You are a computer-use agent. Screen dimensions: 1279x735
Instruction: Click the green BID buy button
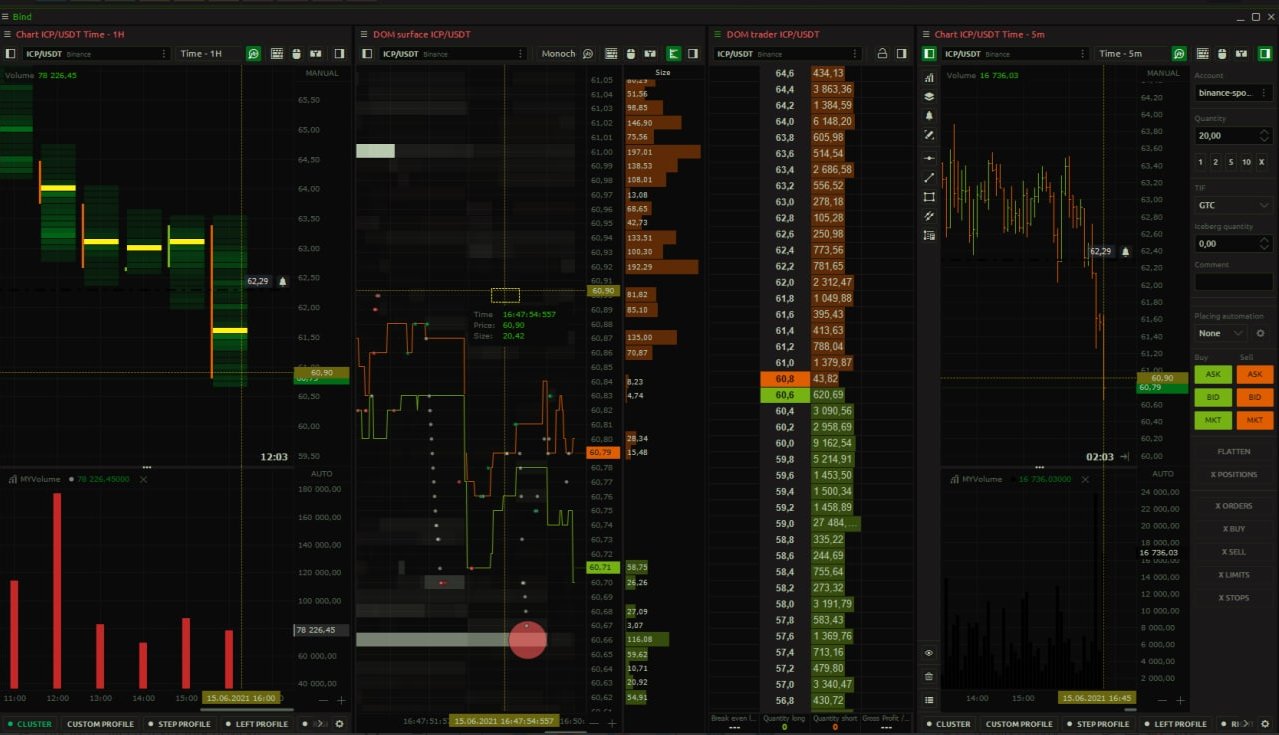(x=1212, y=397)
